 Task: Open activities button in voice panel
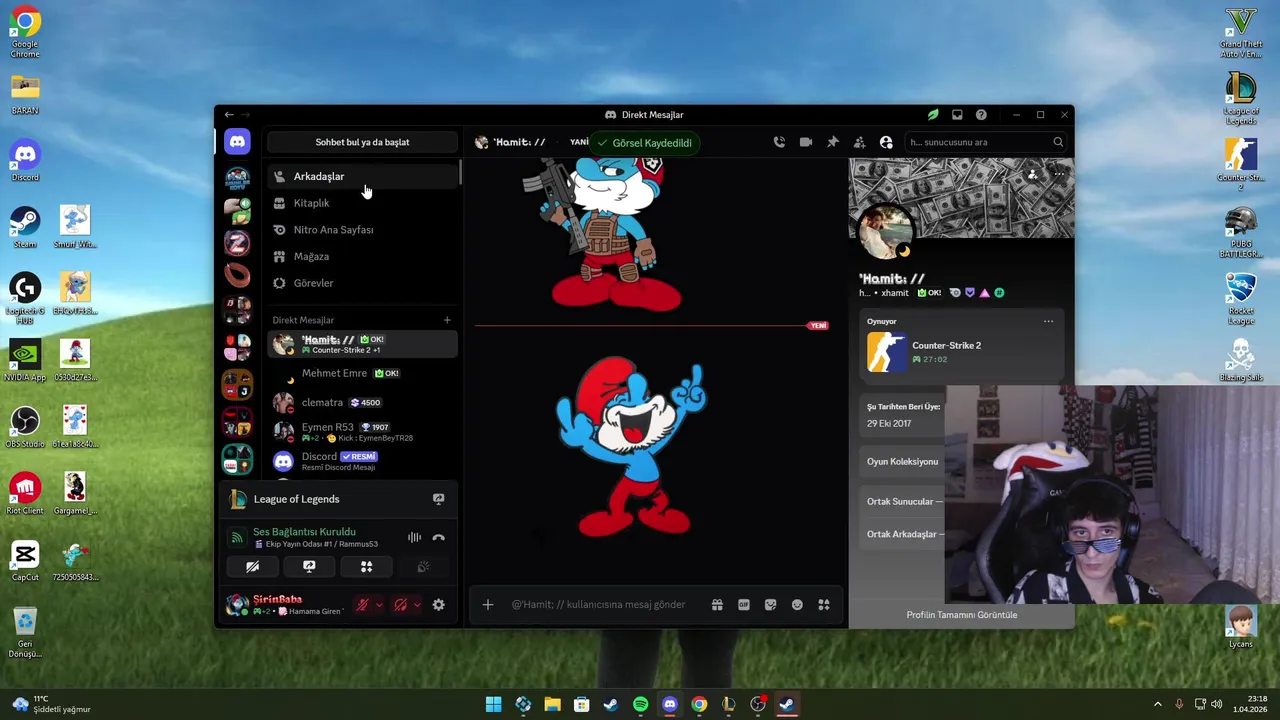pyautogui.click(x=366, y=567)
